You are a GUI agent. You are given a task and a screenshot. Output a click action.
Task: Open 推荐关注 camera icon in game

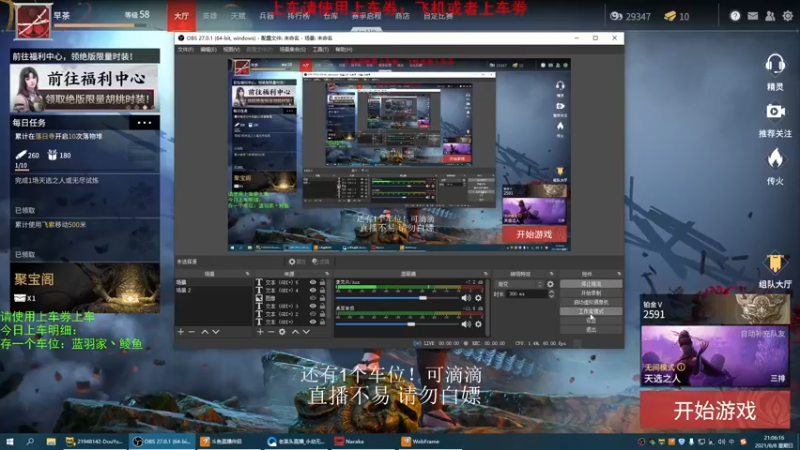click(775, 111)
